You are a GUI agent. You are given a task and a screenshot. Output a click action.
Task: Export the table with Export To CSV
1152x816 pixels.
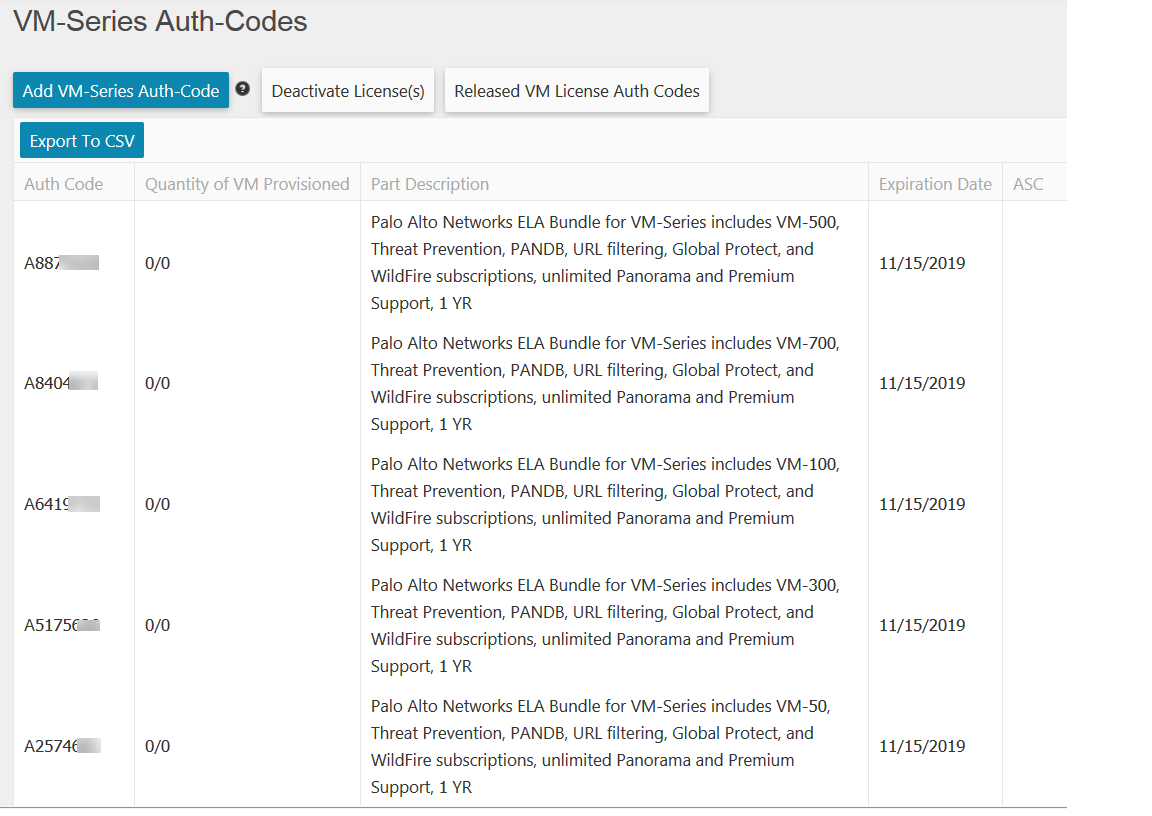pyautogui.click(x=82, y=141)
